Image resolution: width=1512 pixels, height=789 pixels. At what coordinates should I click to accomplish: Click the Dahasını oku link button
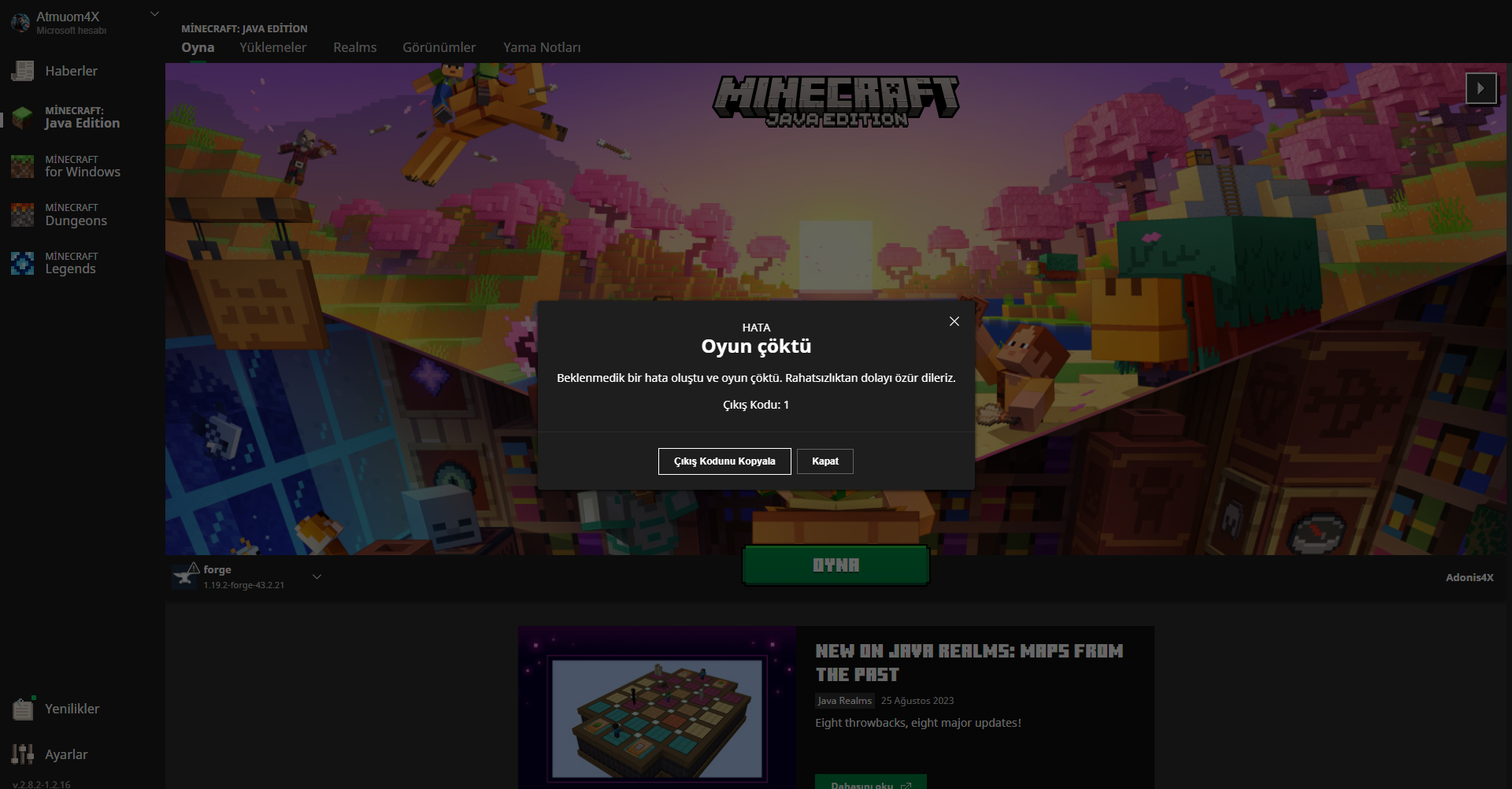(x=871, y=782)
